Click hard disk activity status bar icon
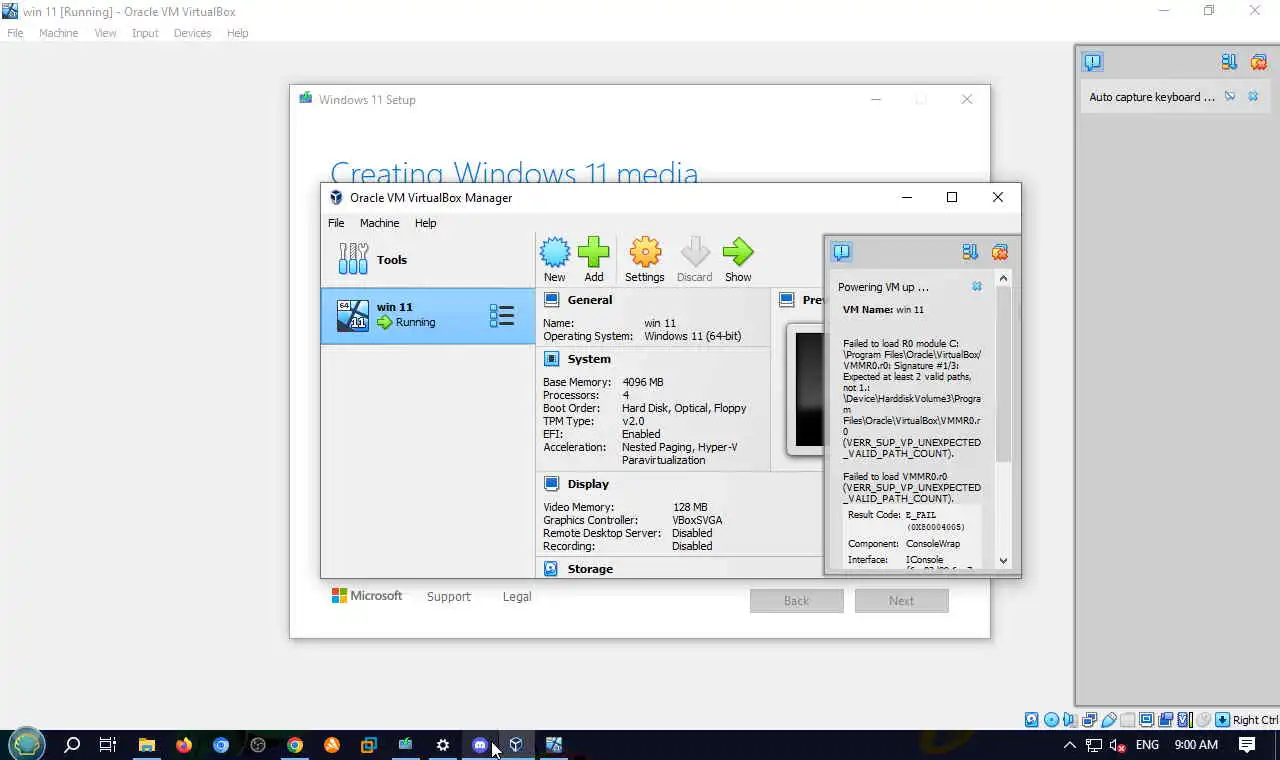This screenshot has height=760, width=1280. [x=1031, y=720]
